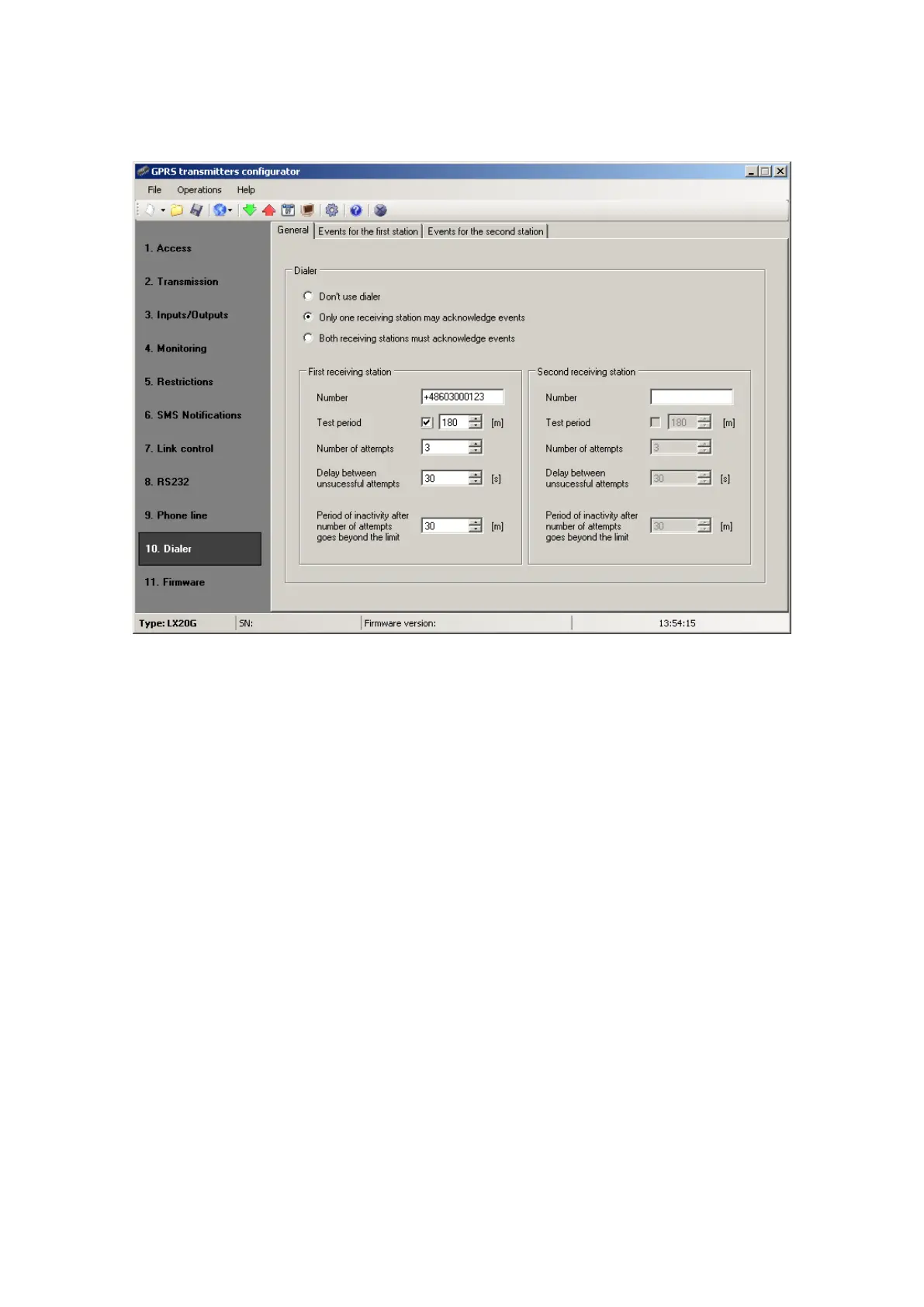The height and width of the screenshot is (1307, 924).
Task: Click the green down arrow read icon
Action: (x=250, y=210)
